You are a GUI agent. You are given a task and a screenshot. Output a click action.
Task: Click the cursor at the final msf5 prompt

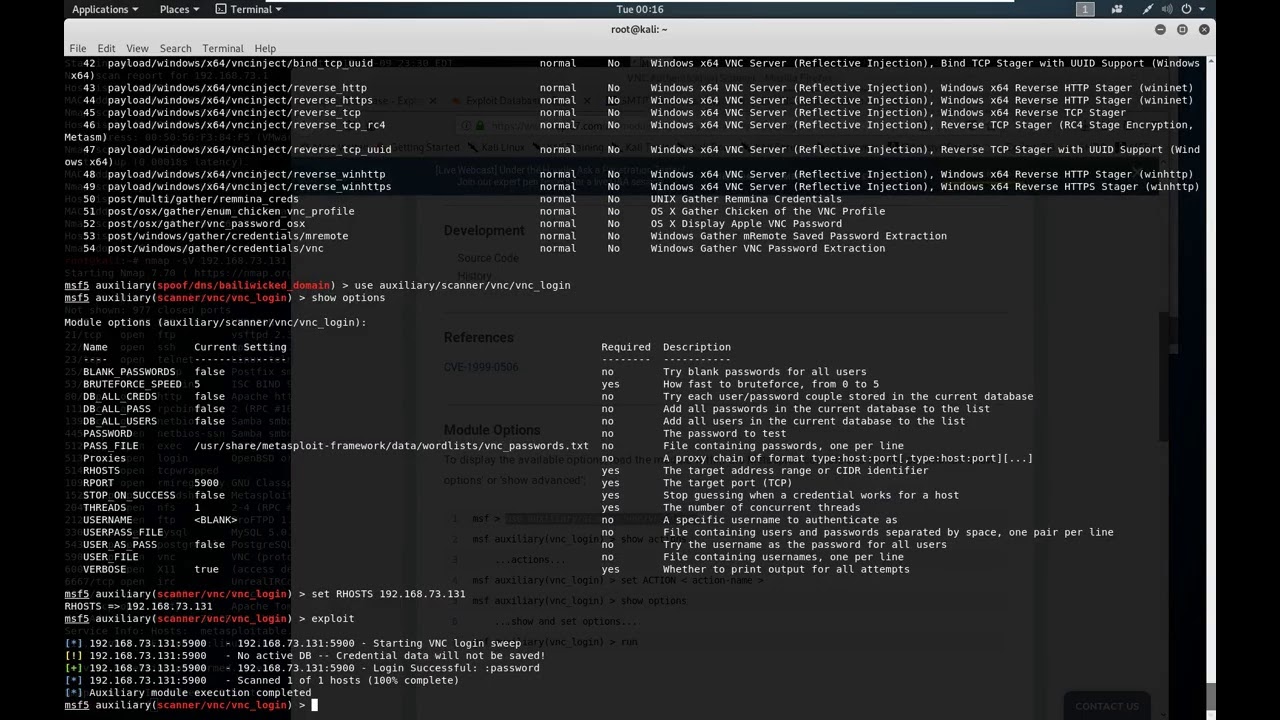tap(314, 705)
